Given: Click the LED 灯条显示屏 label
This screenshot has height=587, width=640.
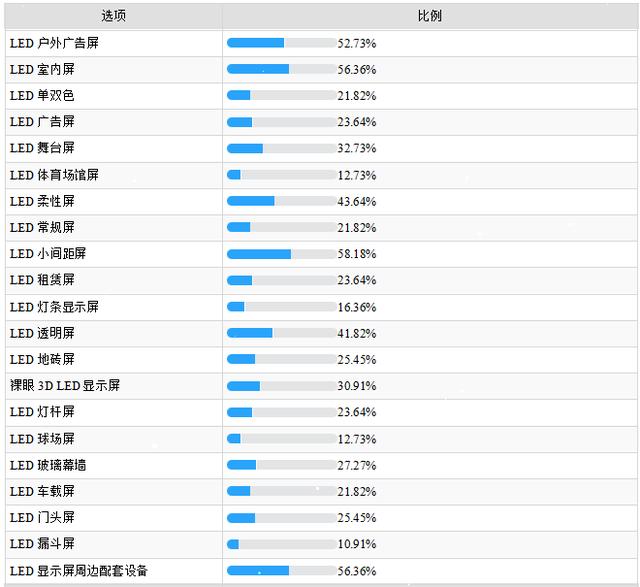Looking at the screenshot, I should pyautogui.click(x=54, y=306).
